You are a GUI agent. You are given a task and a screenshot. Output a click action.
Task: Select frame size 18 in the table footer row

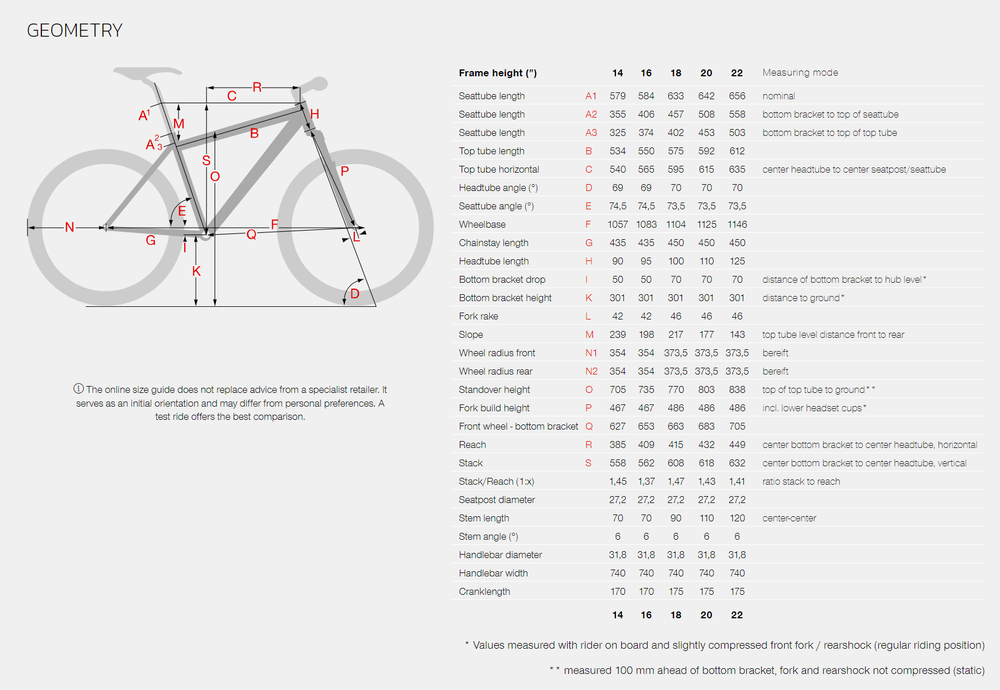click(x=676, y=615)
